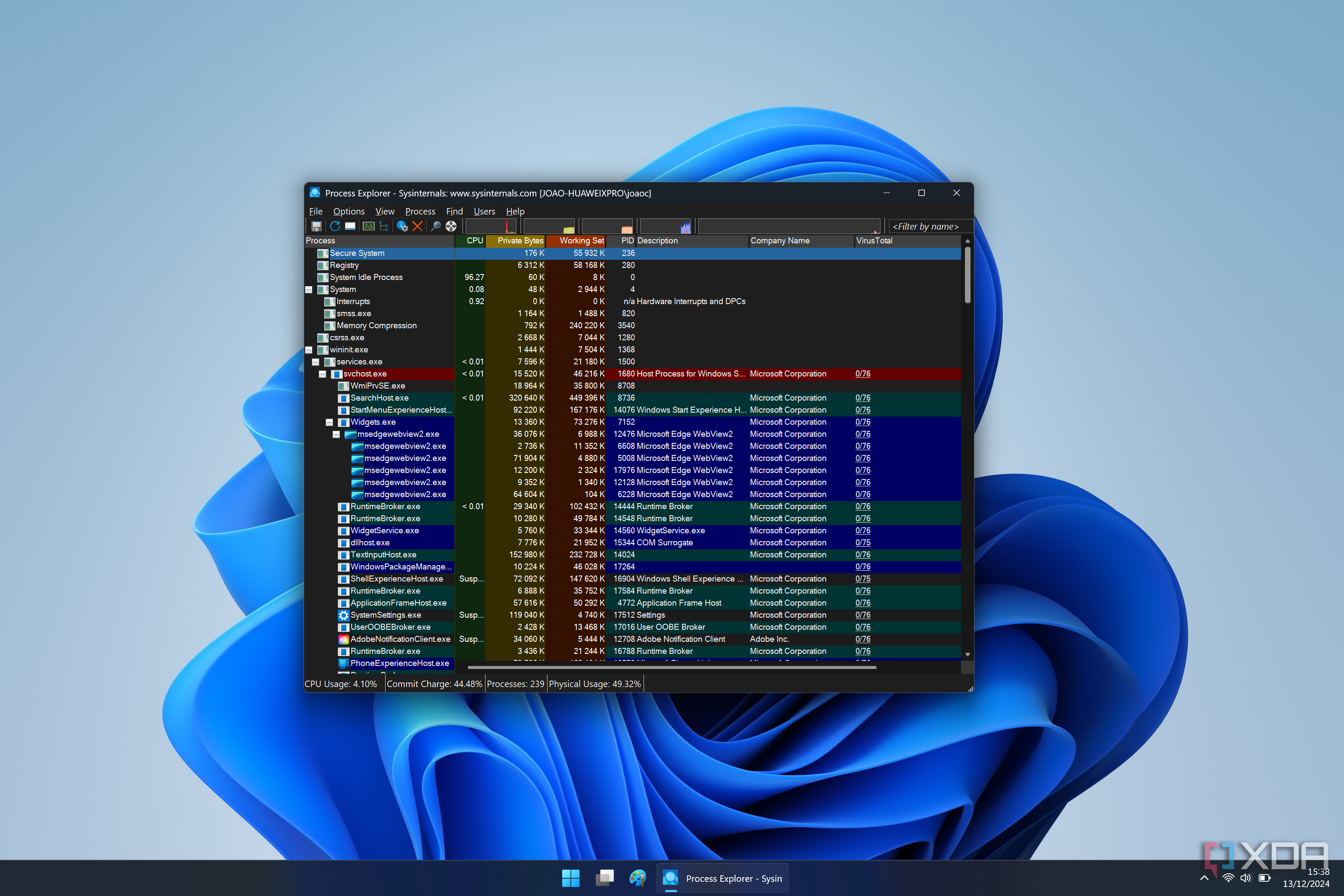The image size is (1344, 896).
Task: Click the Find Handle magnifier icon
Action: (436, 226)
